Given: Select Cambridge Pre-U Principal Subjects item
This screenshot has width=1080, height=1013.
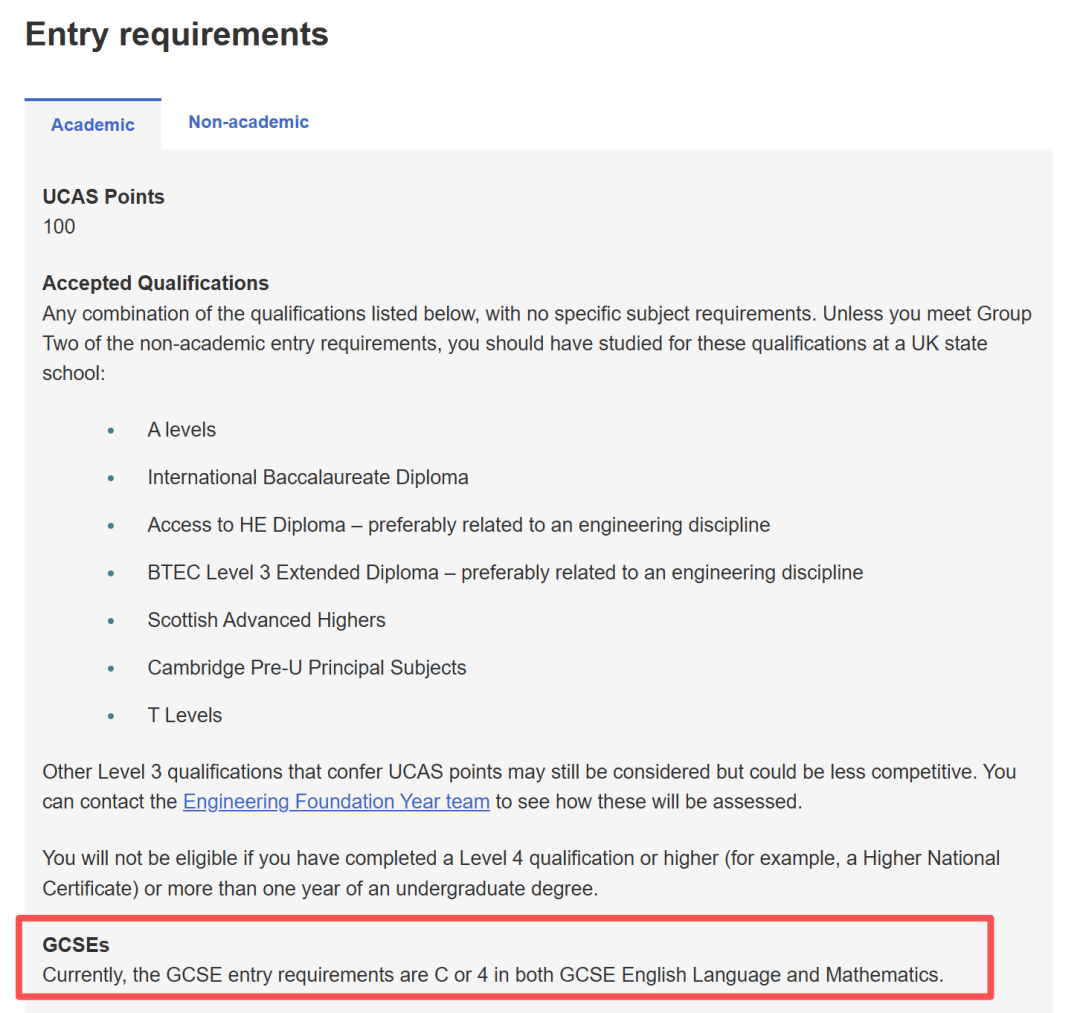Looking at the screenshot, I should 307,667.
